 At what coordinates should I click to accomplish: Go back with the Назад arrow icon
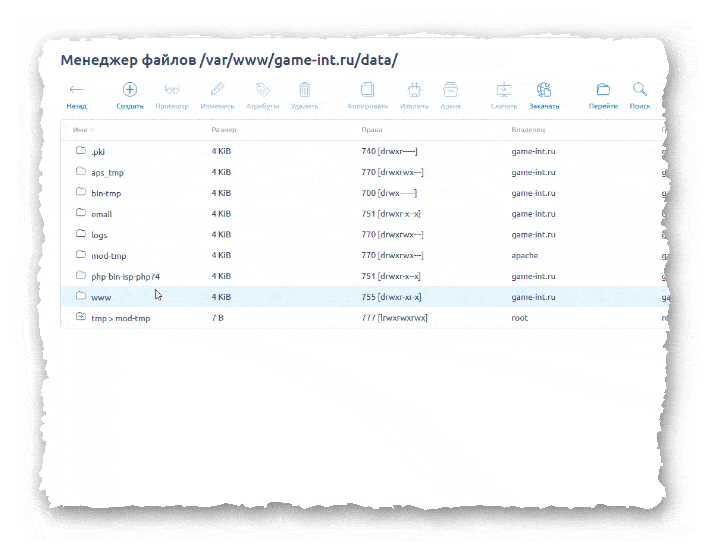76,89
